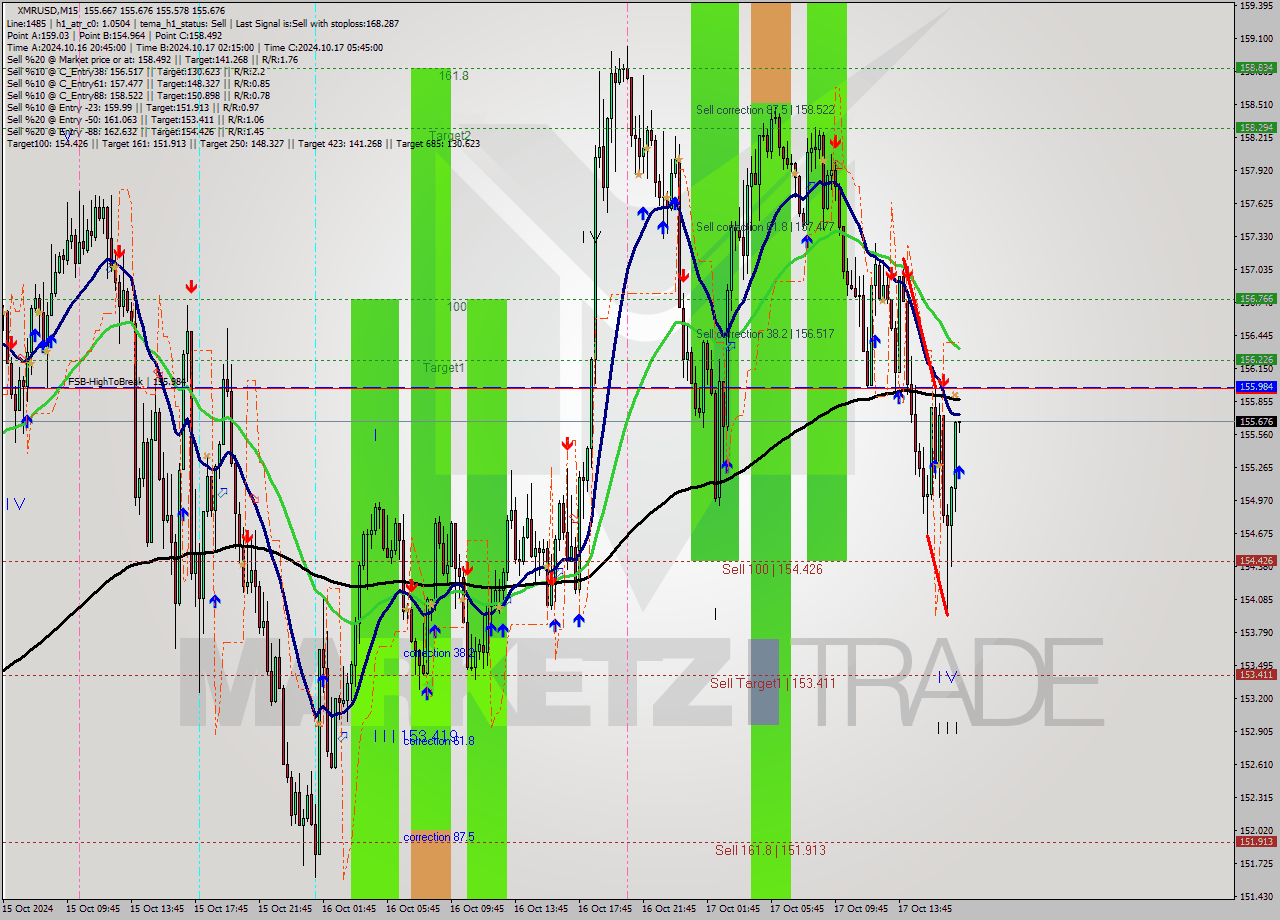Click the red 153.411 price tag
Screen dimensions: 1280x920
point(1256,674)
